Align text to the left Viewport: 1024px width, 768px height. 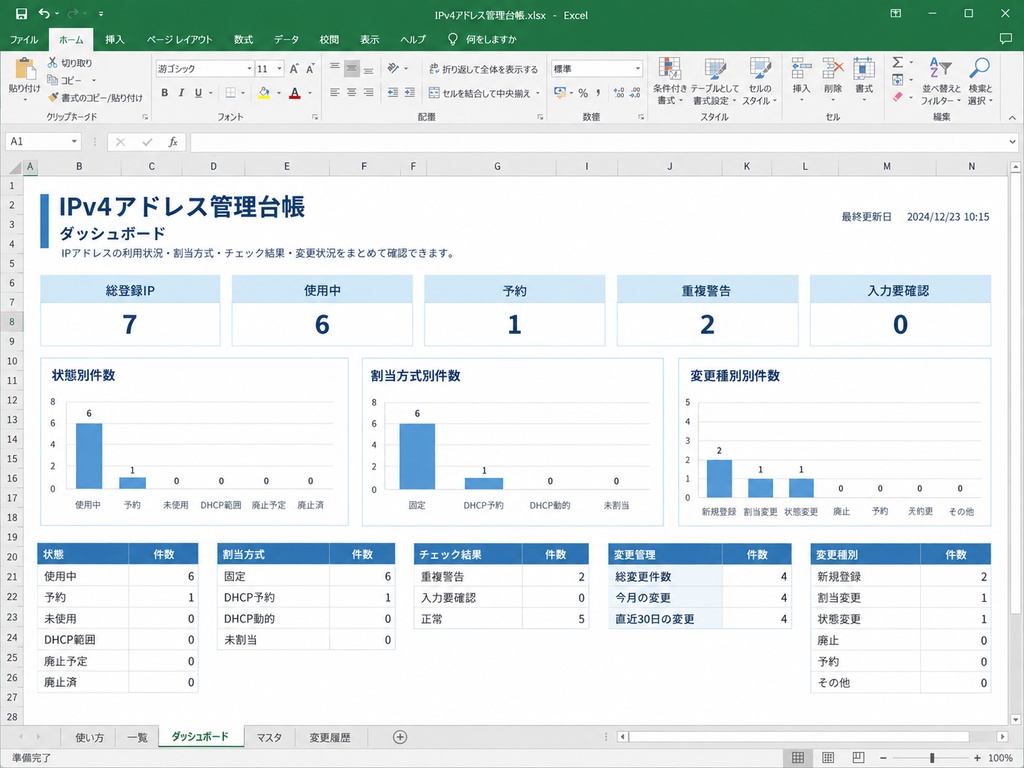[x=334, y=93]
